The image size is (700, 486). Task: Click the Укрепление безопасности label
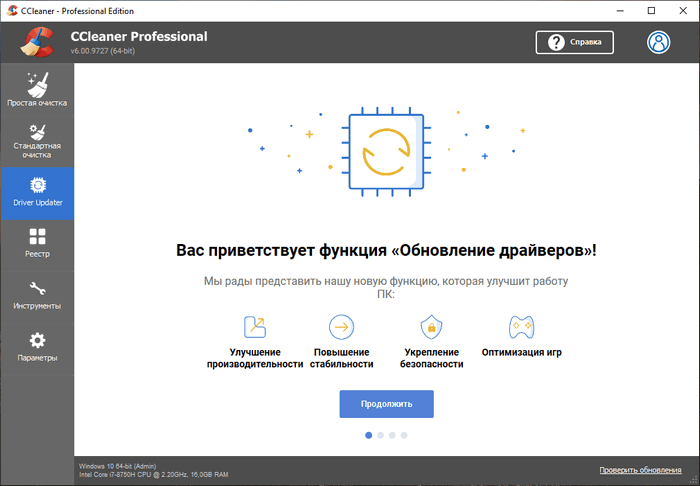(x=431, y=358)
